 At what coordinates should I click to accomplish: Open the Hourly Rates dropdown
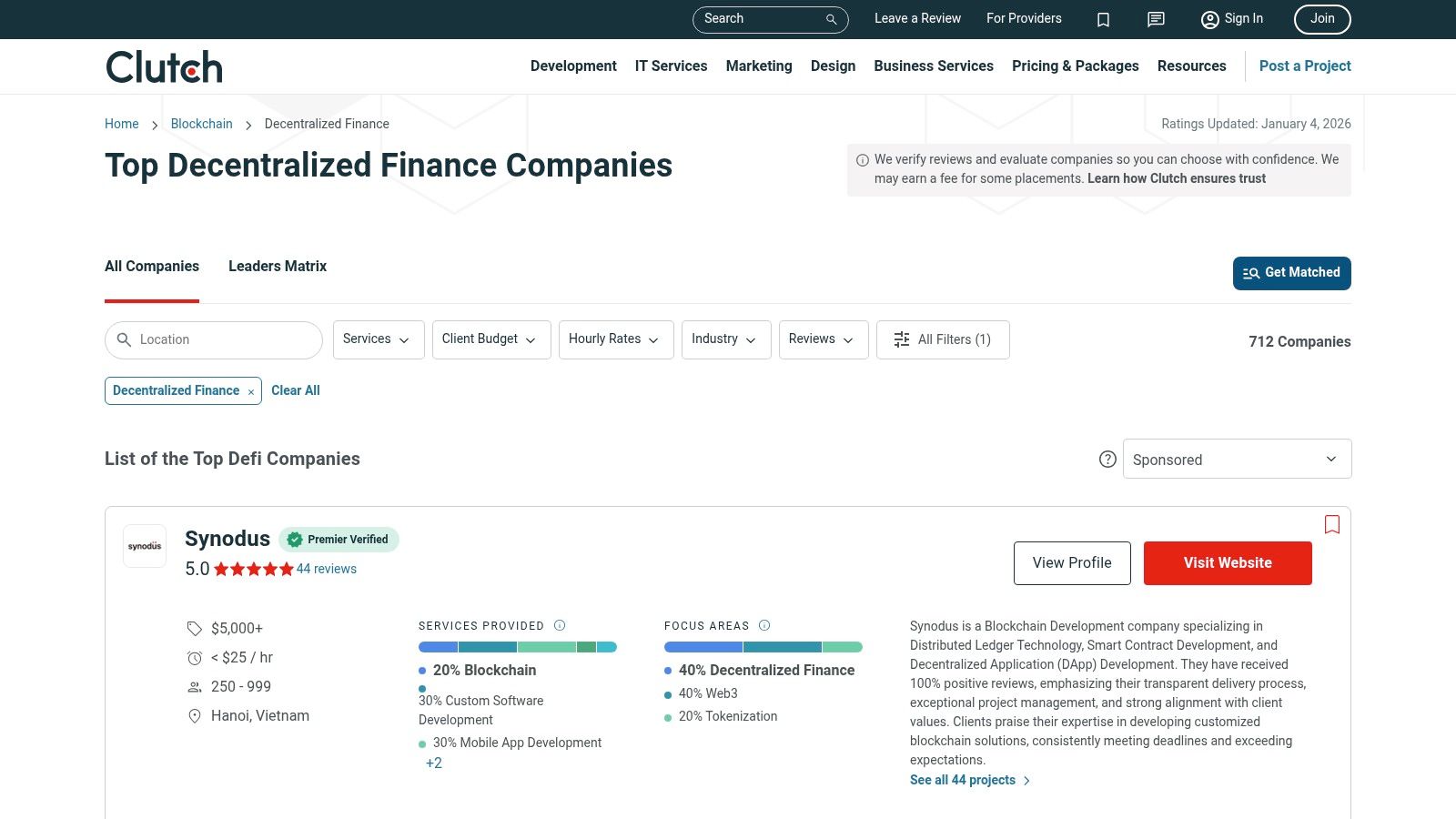click(x=616, y=339)
